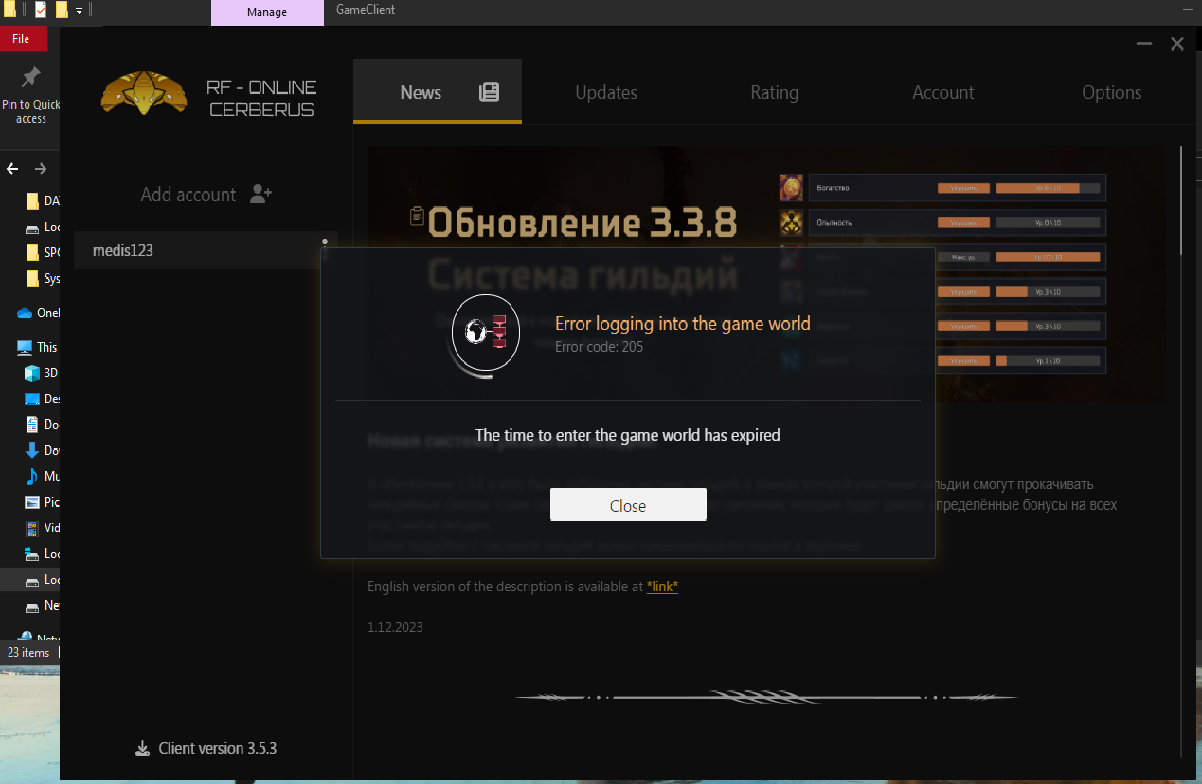Click the "Обновление 3.3.8" banner heading
Viewport: 1202px width, 784px height.
[582, 222]
